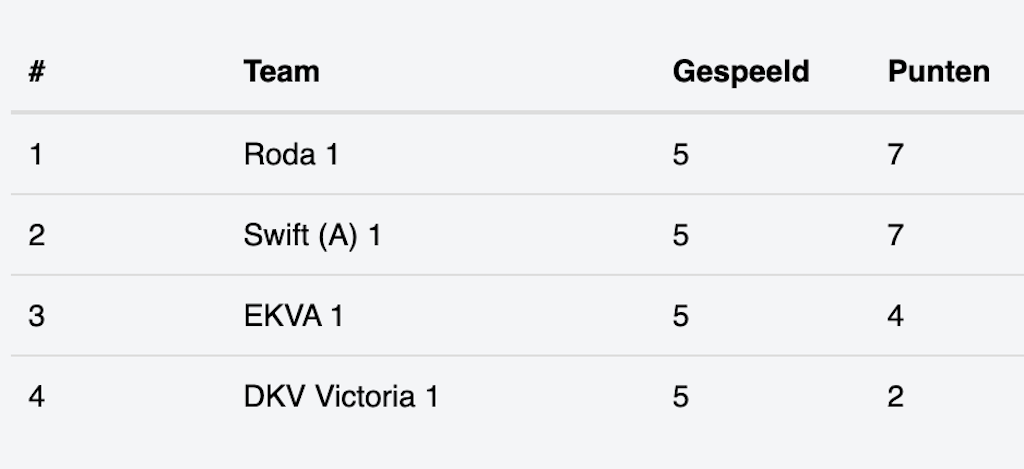This screenshot has height=469, width=1024.
Task: Select the Roda 1 team name
Action: pyautogui.click(x=290, y=155)
